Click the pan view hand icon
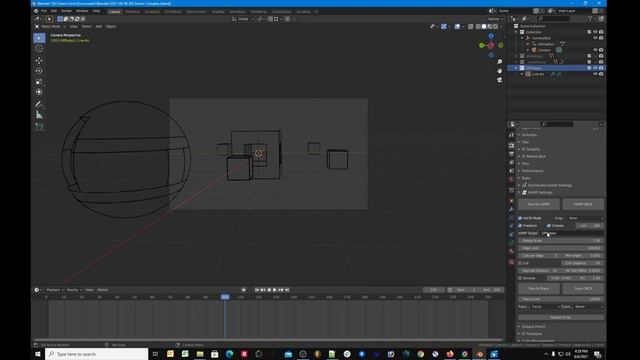The height and width of the screenshot is (360, 640). click(x=500, y=71)
